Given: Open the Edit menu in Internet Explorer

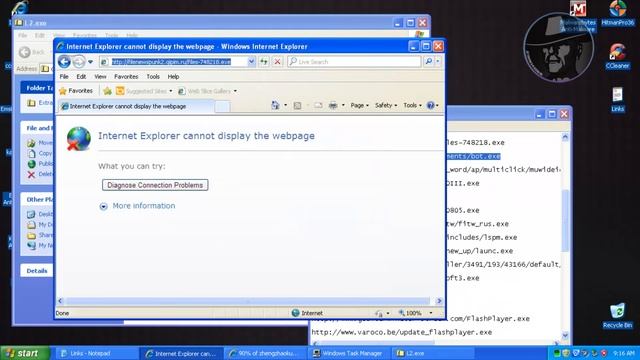Looking at the screenshot, I should tap(81, 77).
